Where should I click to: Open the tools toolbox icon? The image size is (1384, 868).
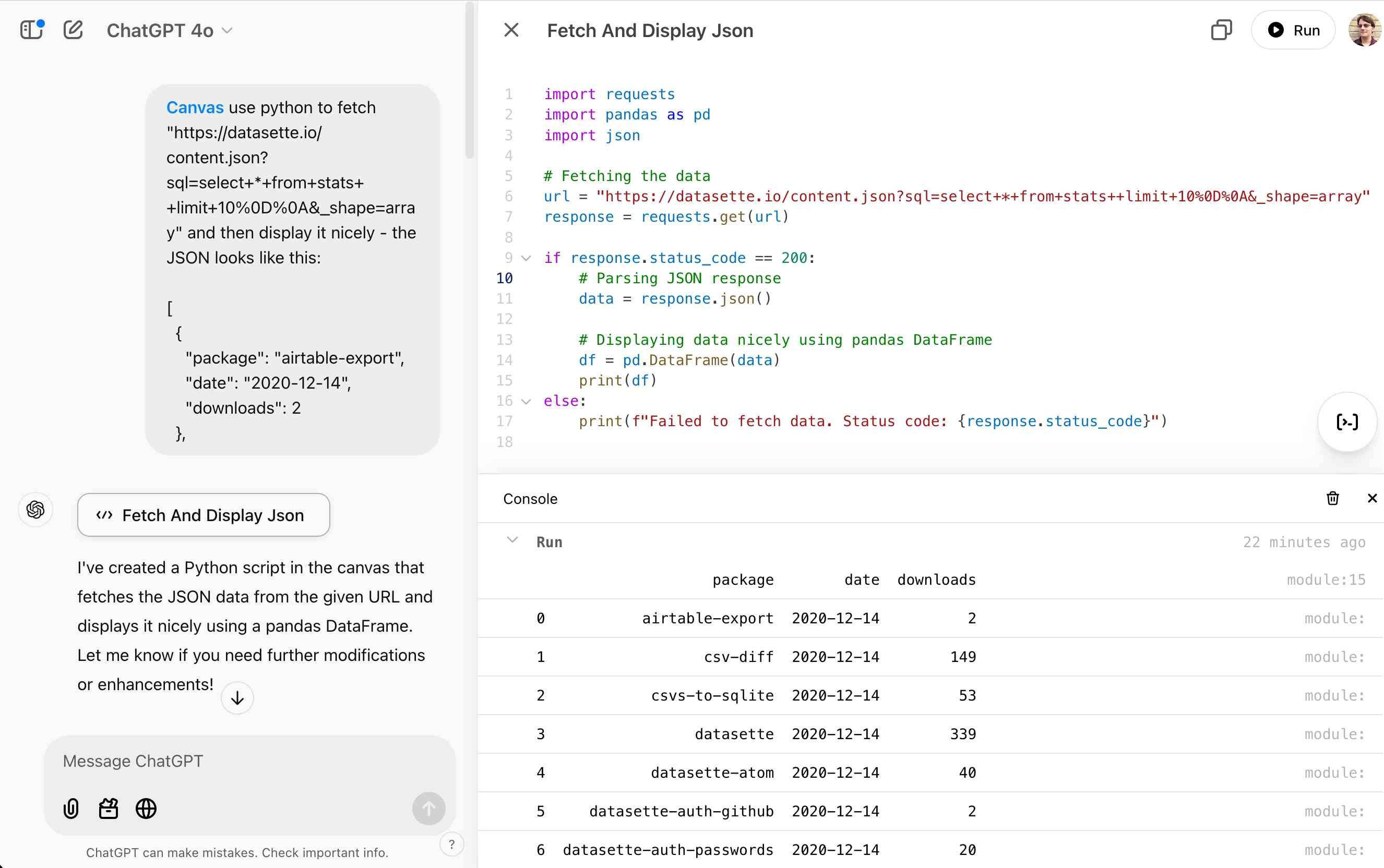(x=108, y=809)
